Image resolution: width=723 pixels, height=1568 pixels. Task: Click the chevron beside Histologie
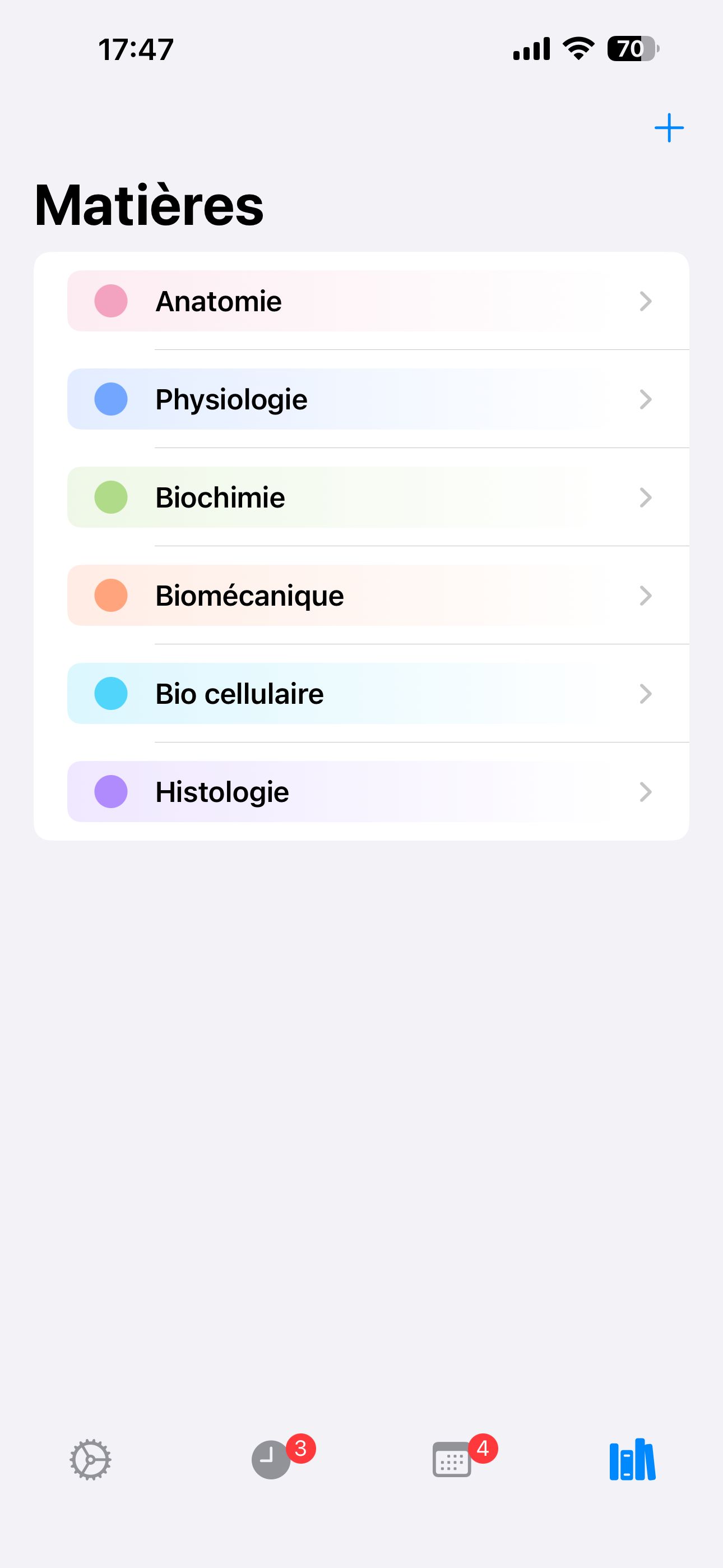[x=646, y=792]
